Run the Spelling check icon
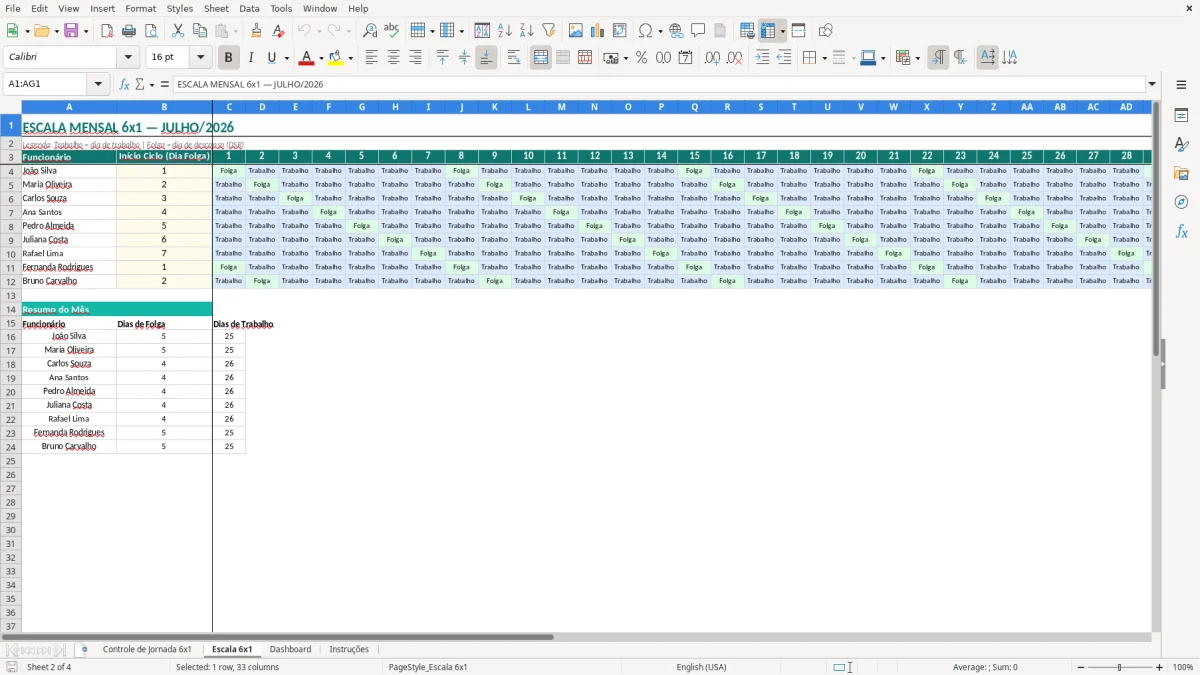Image resolution: width=1200 pixels, height=675 pixels. click(x=392, y=31)
